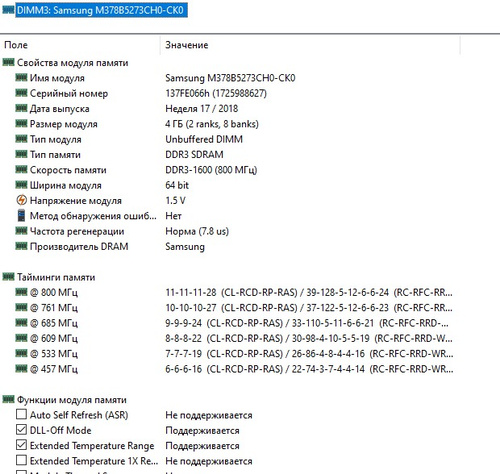
Task: Click the icon next to 'Серийный номер'
Action: 21,93
